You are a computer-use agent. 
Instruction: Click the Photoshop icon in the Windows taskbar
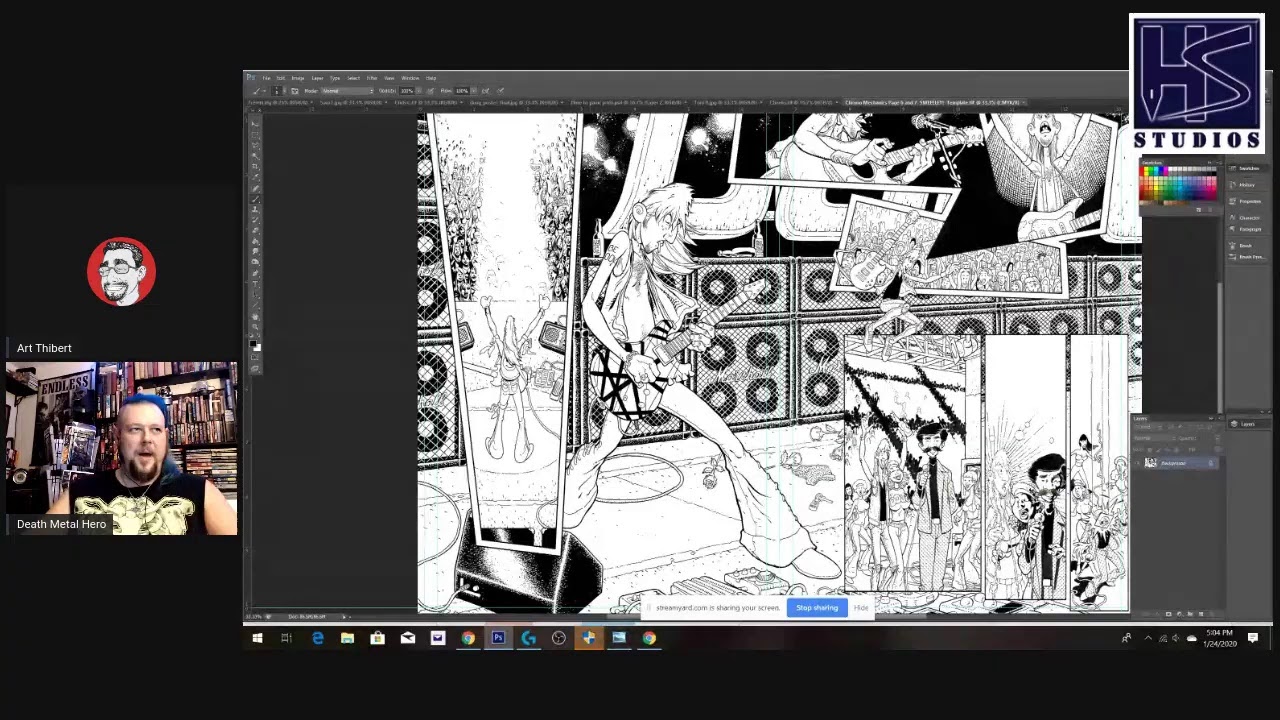498,638
